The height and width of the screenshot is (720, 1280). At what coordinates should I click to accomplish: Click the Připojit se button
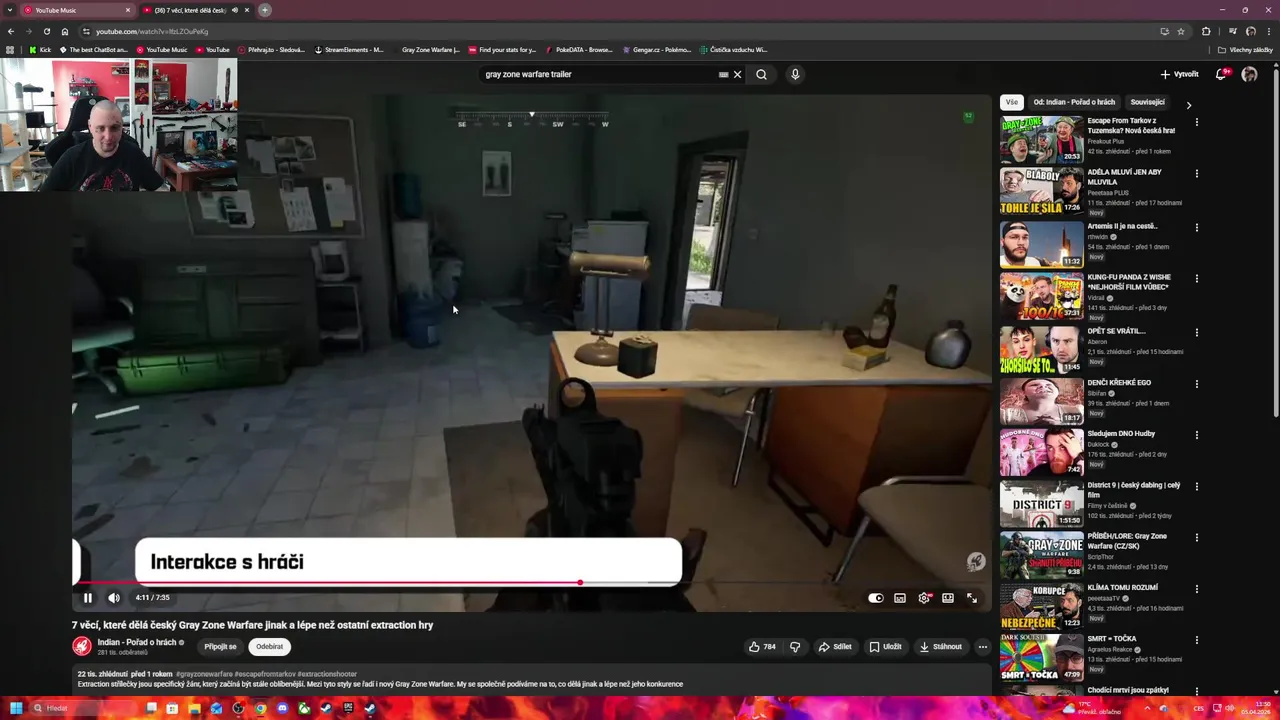pyautogui.click(x=220, y=647)
